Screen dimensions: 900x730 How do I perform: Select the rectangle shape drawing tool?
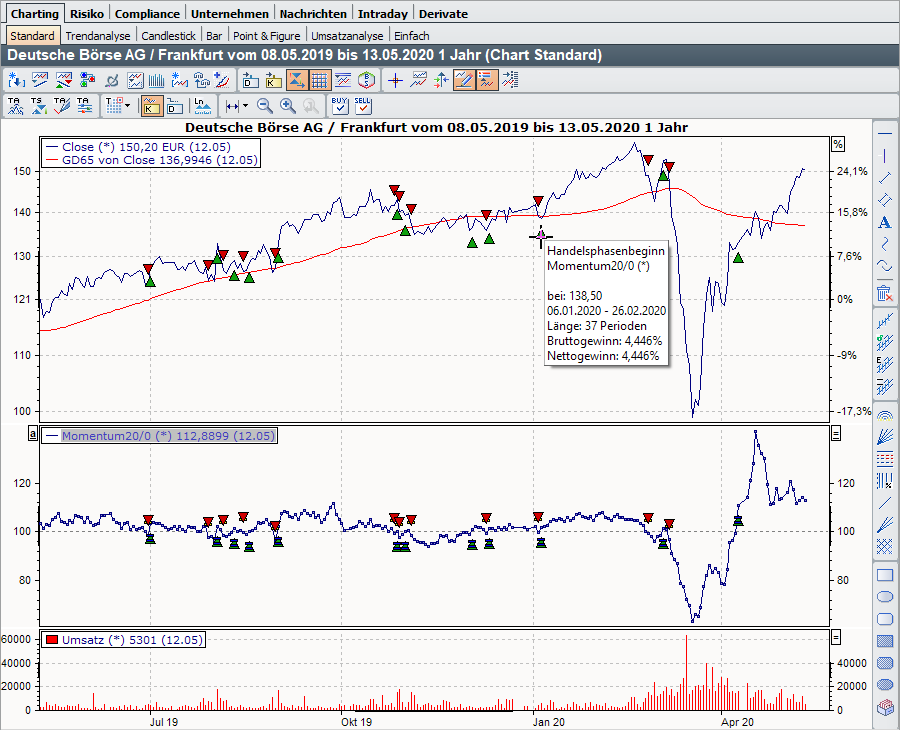[x=884, y=575]
